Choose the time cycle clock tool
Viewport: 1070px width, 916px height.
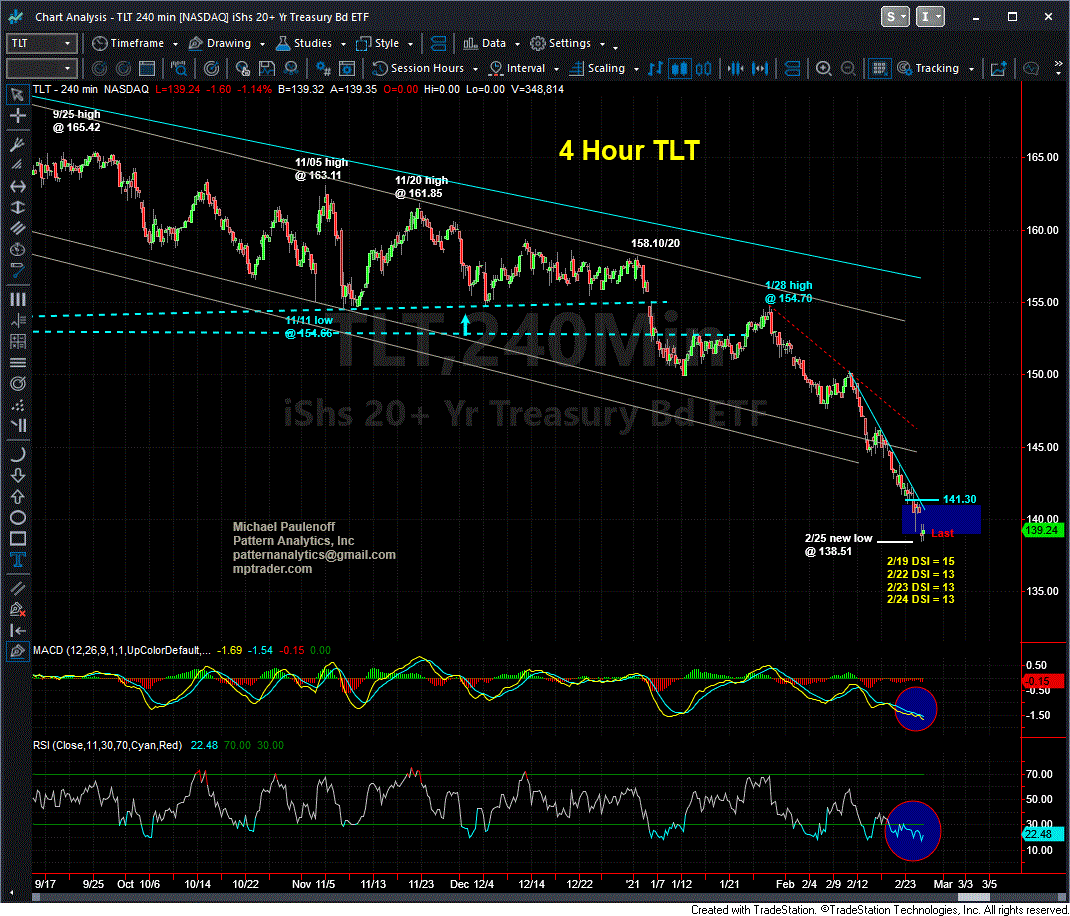(x=17, y=251)
